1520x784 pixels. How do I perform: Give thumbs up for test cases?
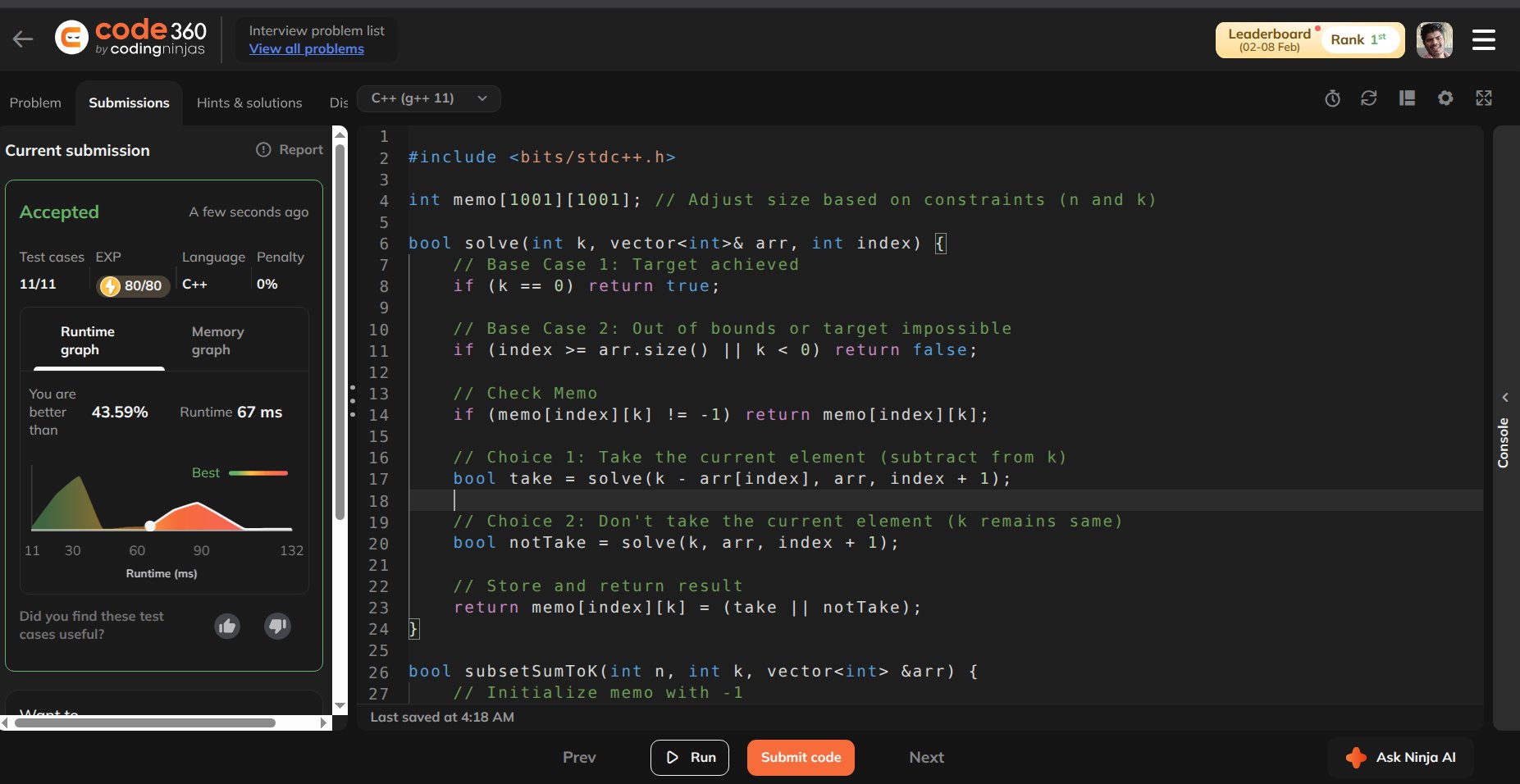[x=227, y=627]
